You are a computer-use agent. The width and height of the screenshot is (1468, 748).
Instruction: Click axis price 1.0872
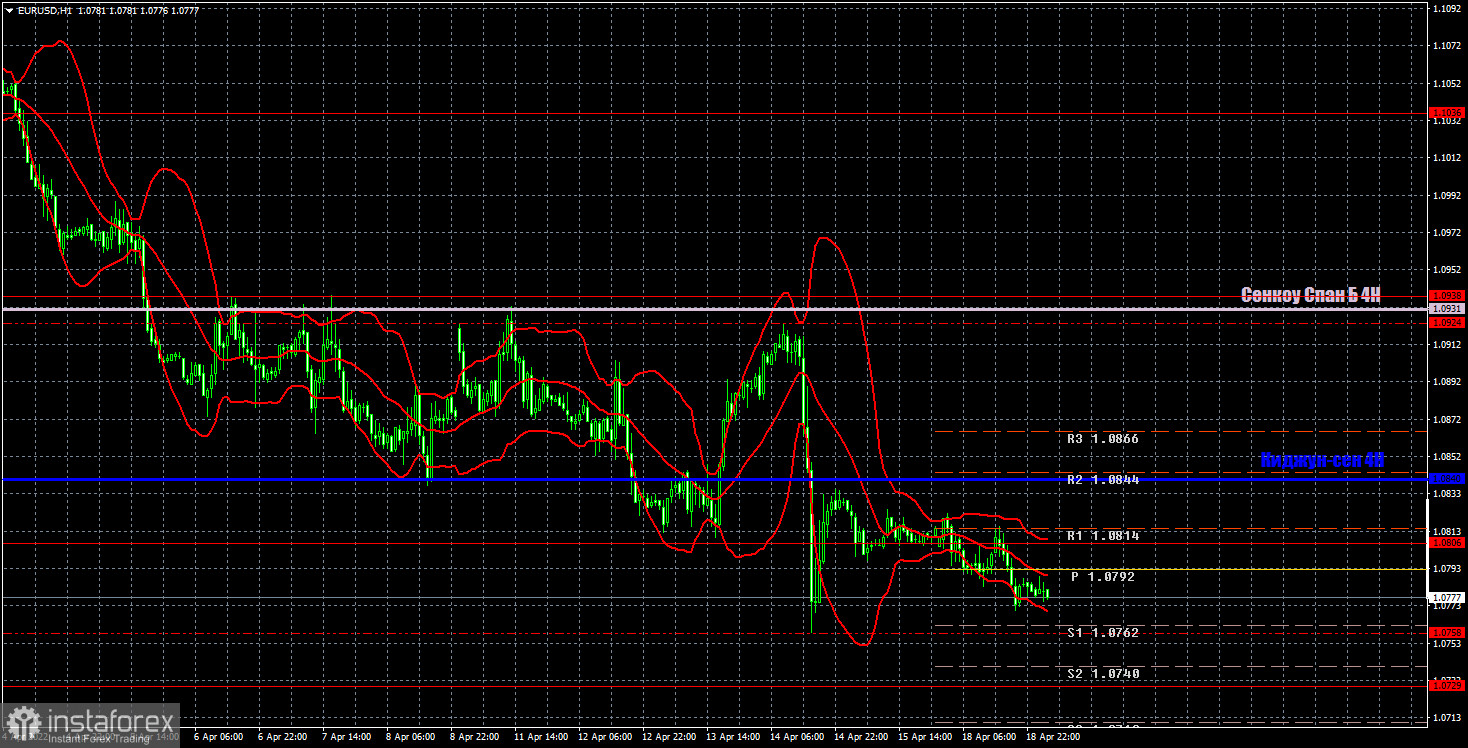[1447, 420]
